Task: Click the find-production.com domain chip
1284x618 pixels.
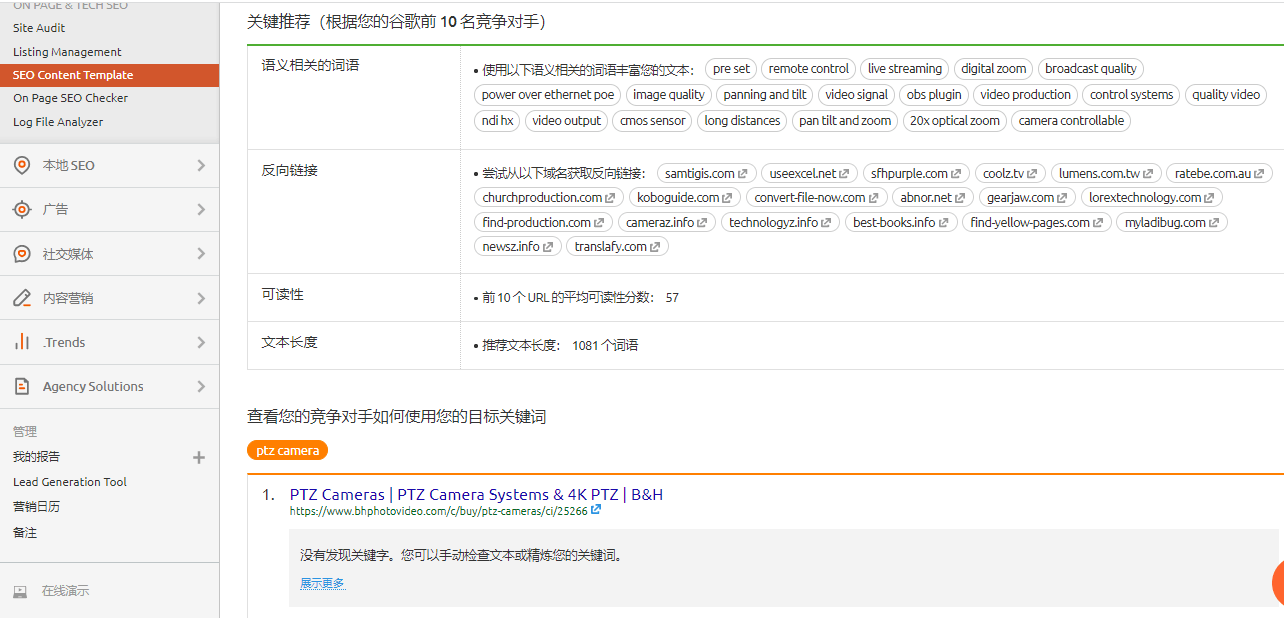Action: tap(544, 222)
